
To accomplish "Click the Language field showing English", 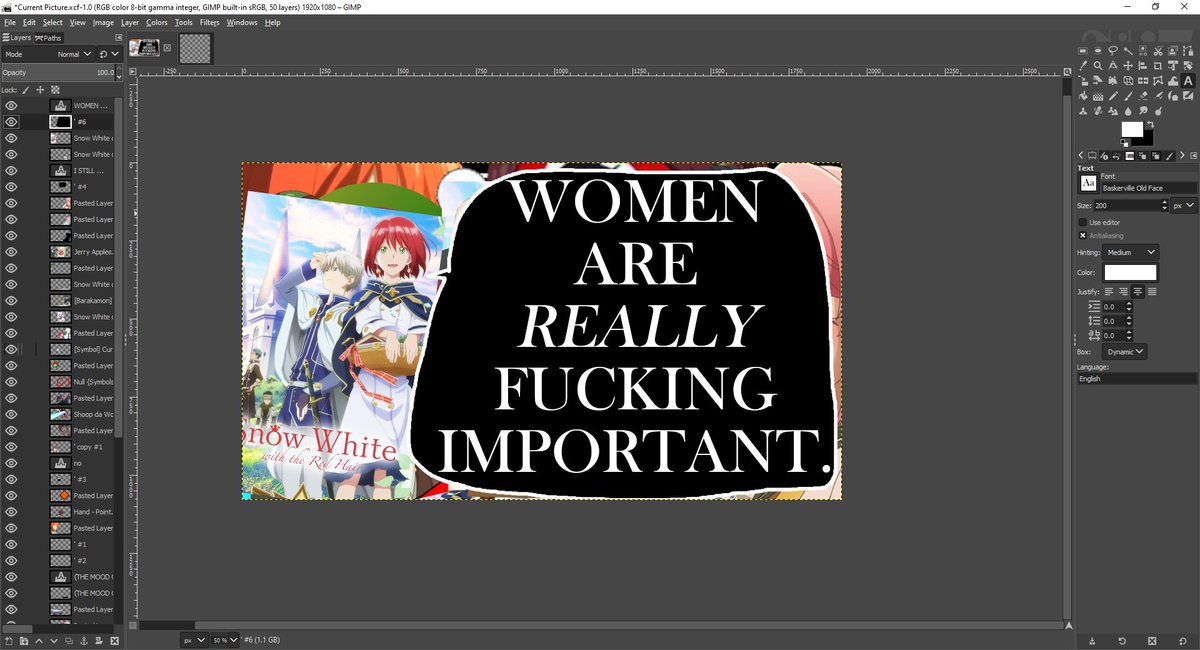I will click(x=1137, y=379).
